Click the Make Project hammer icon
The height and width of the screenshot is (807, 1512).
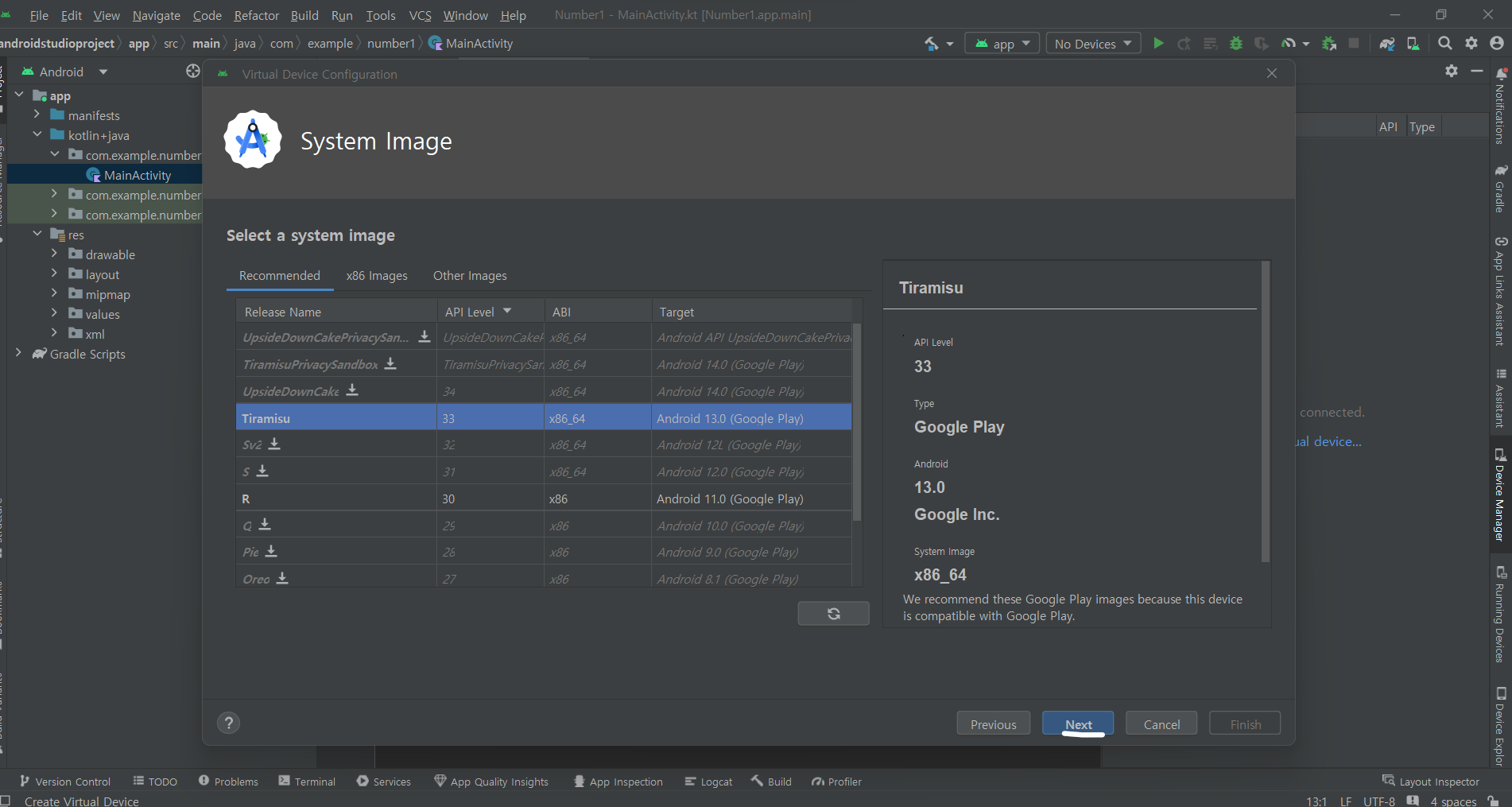point(932,44)
